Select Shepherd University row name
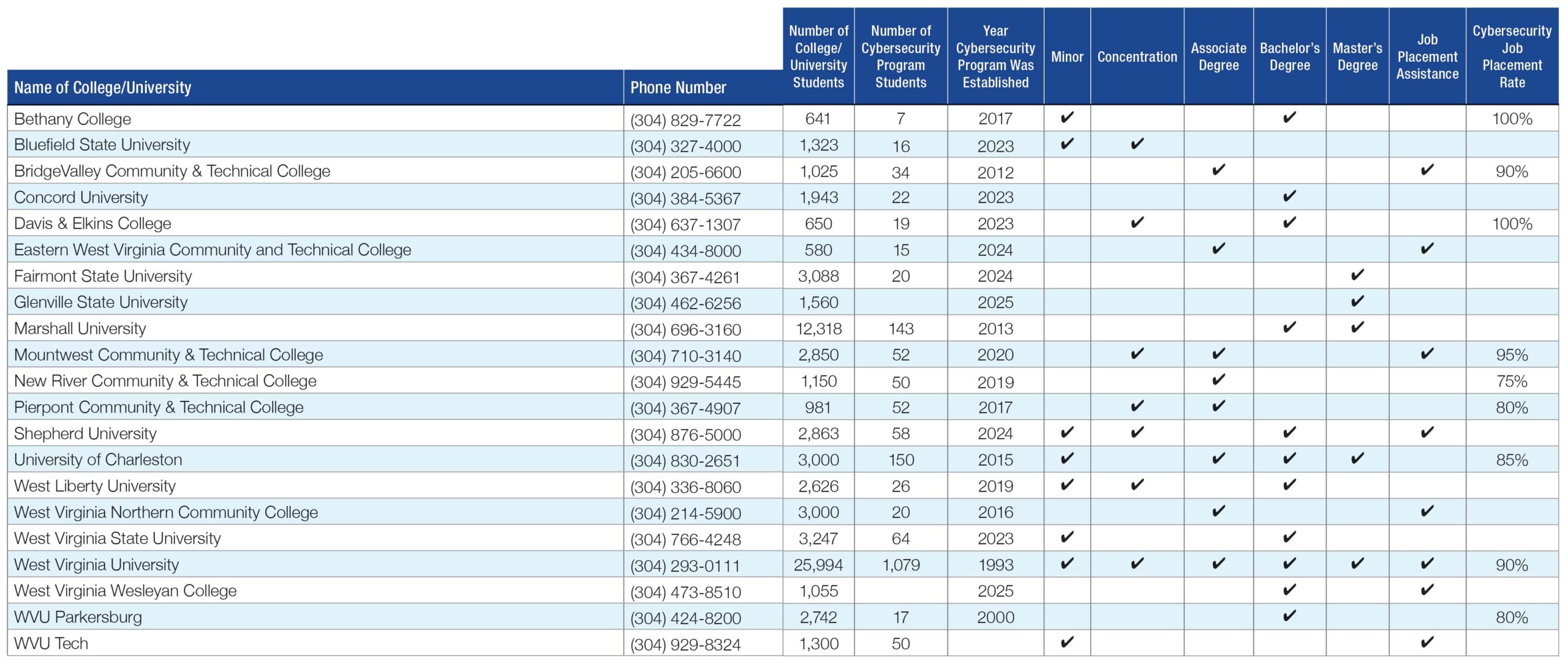The width and height of the screenshot is (1568, 666). pos(85,433)
